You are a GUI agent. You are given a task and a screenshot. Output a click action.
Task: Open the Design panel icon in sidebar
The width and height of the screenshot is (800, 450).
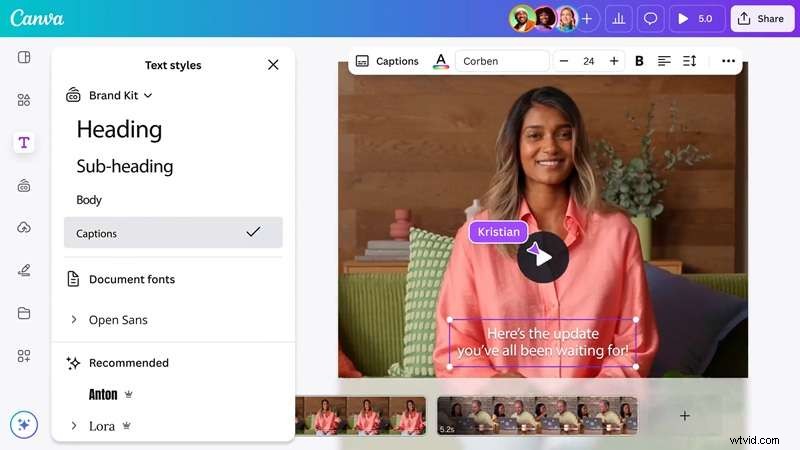click(x=24, y=57)
